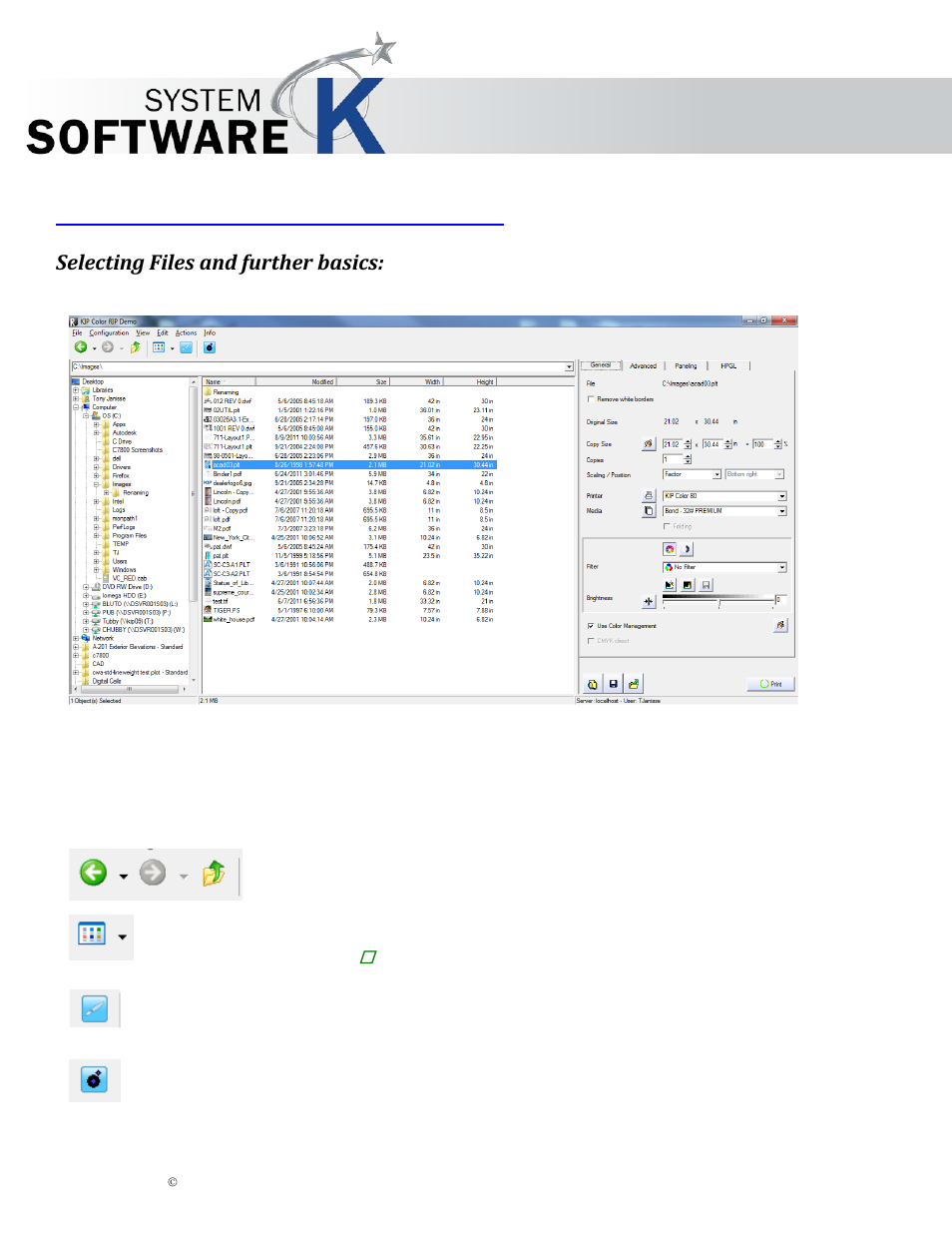Switch to the Advanced tab

(x=643, y=366)
